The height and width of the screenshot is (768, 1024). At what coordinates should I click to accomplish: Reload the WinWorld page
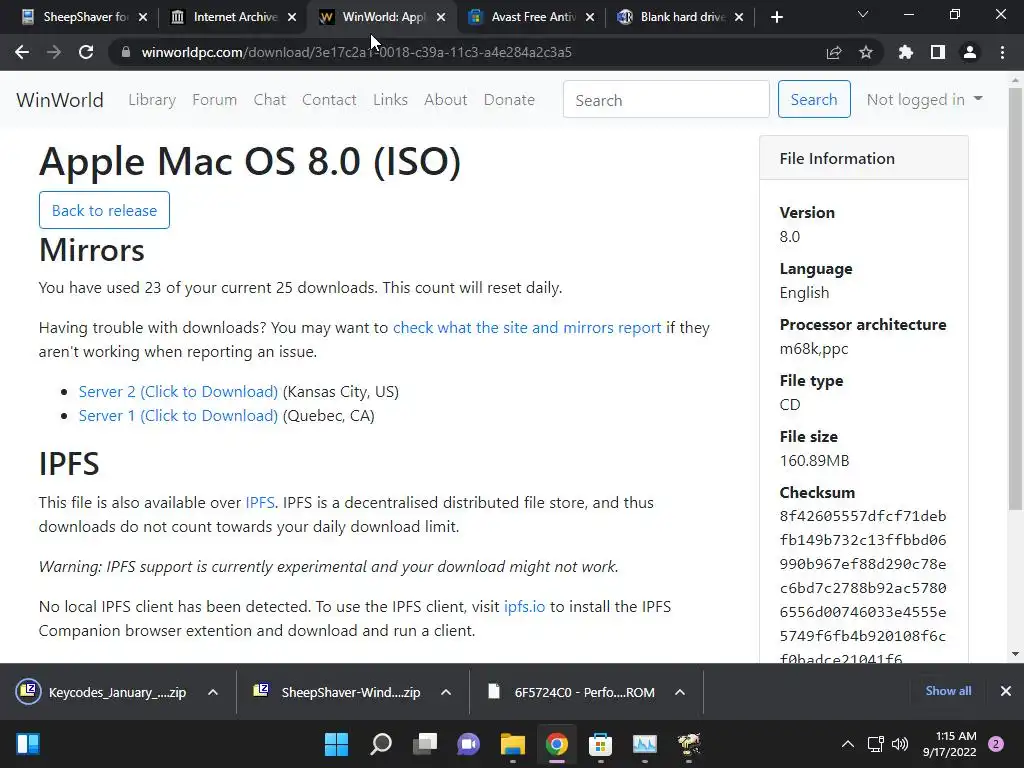click(86, 52)
